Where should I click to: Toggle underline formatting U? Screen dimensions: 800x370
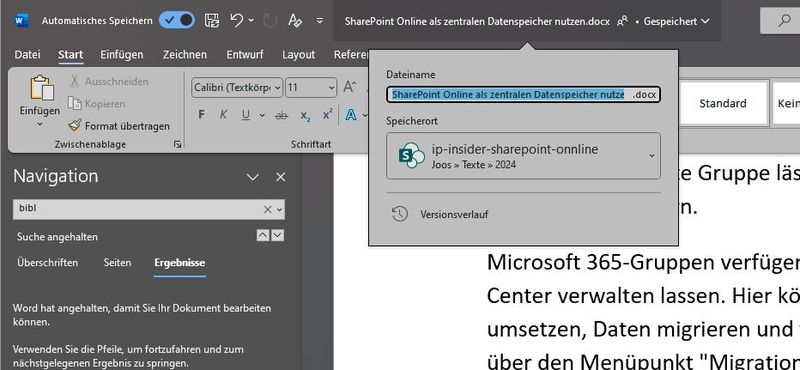coord(246,115)
